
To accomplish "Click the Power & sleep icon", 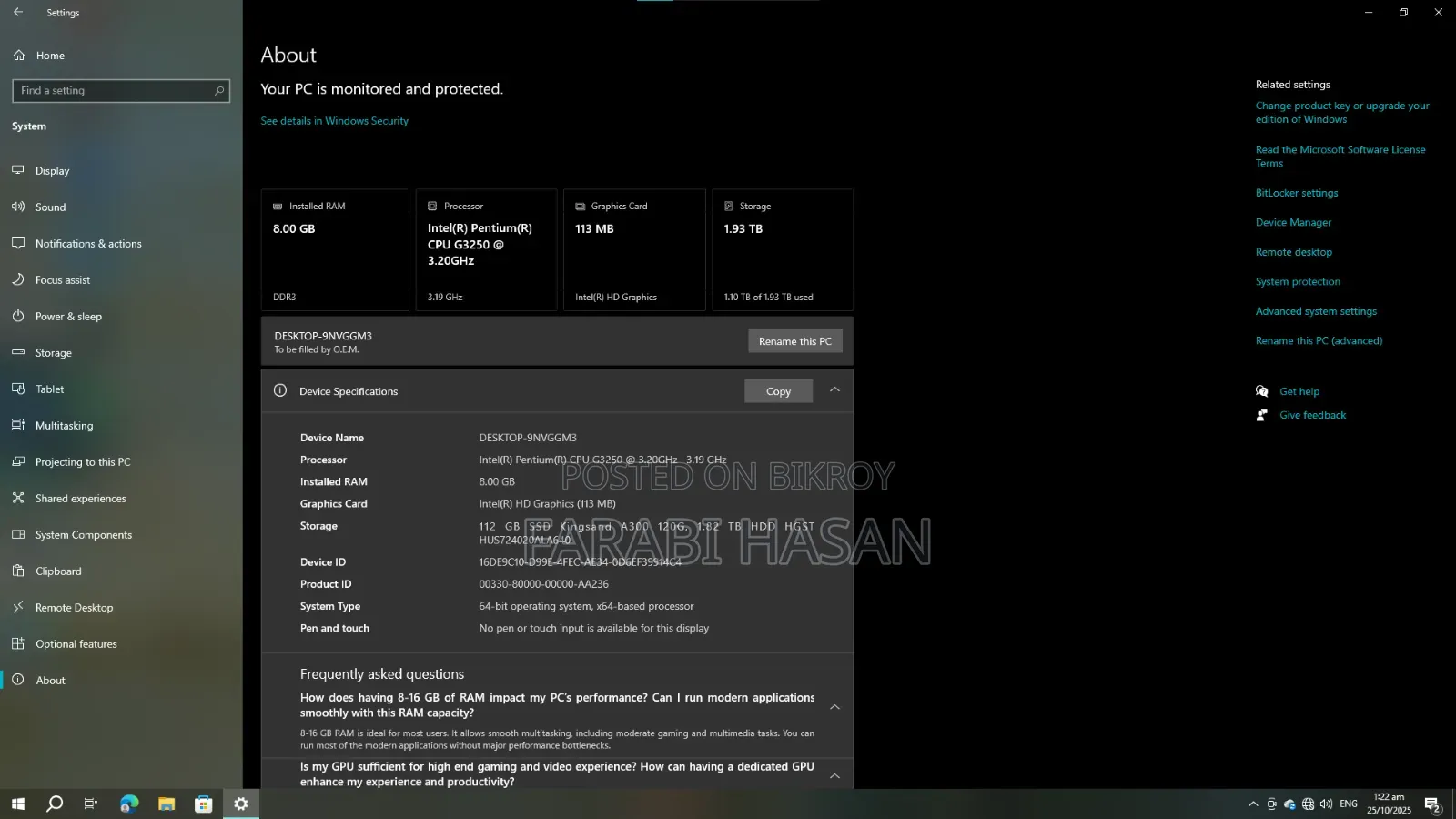I will [18, 316].
